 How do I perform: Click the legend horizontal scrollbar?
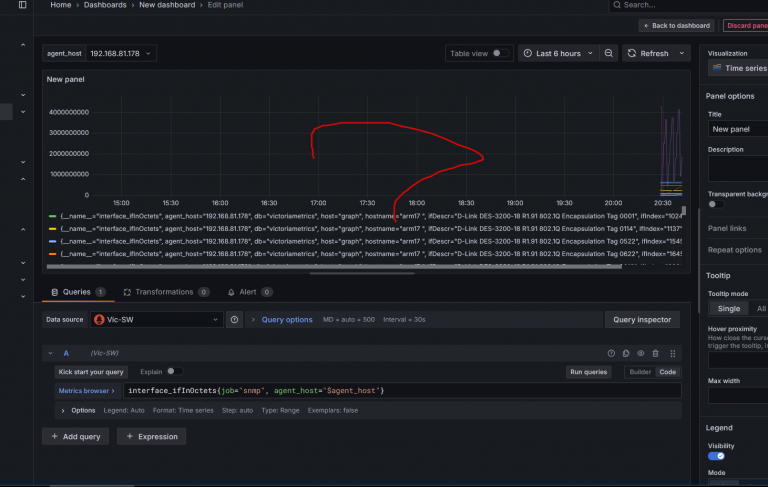(x=334, y=267)
